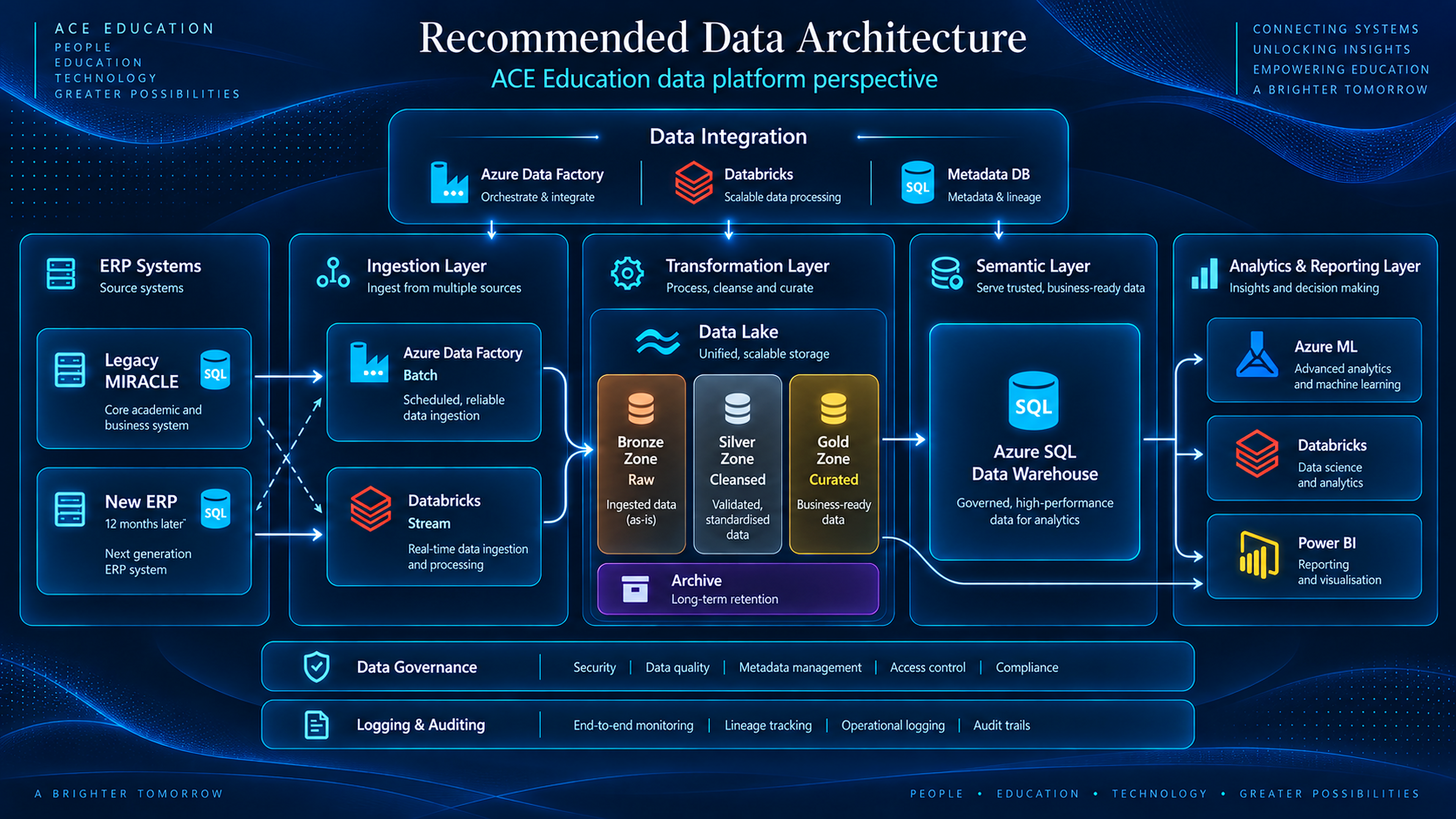Click the Legacy MIRACLE server icon
The height and width of the screenshot is (819, 1456).
(x=69, y=370)
